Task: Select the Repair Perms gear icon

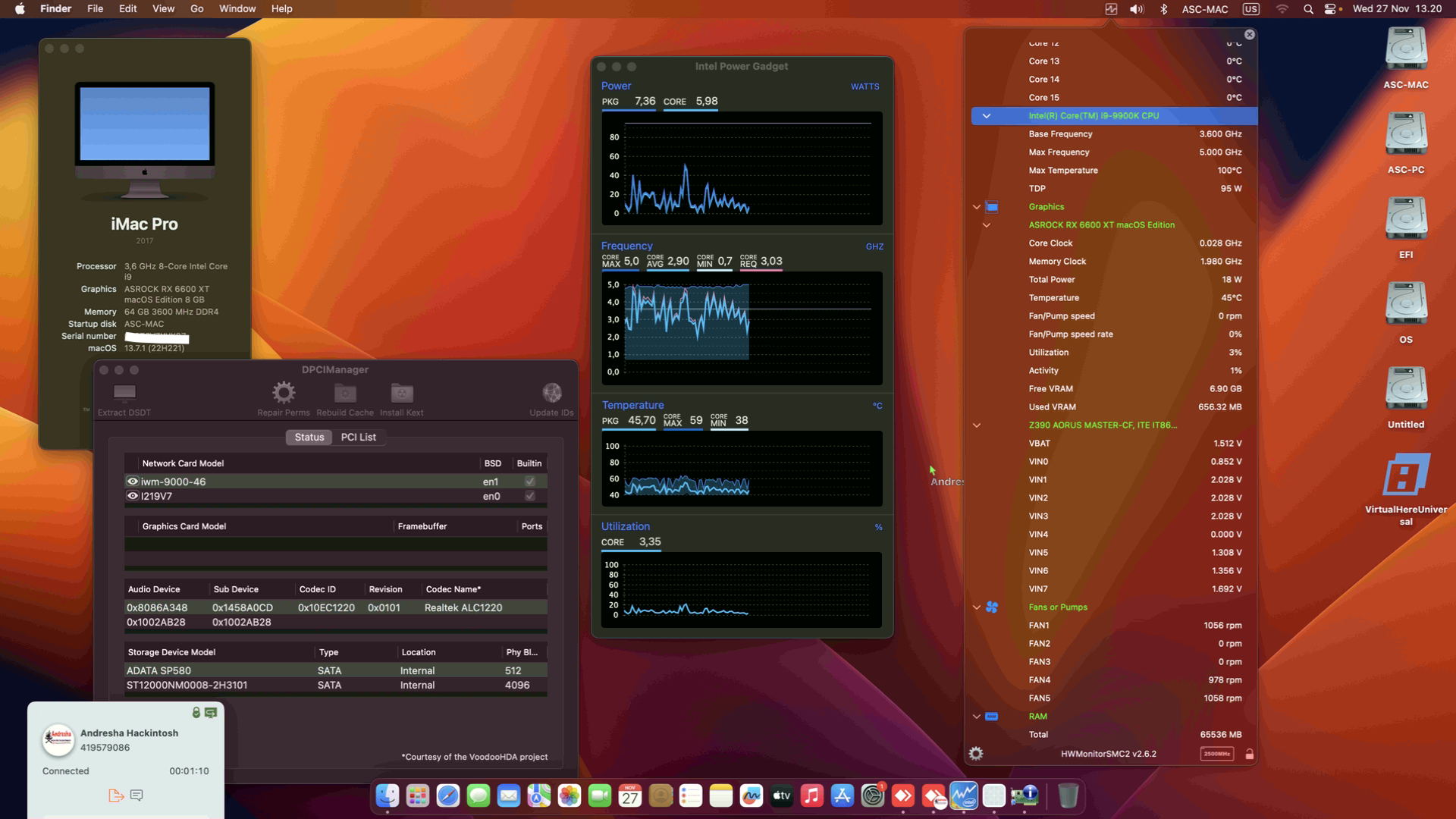Action: pos(283,391)
